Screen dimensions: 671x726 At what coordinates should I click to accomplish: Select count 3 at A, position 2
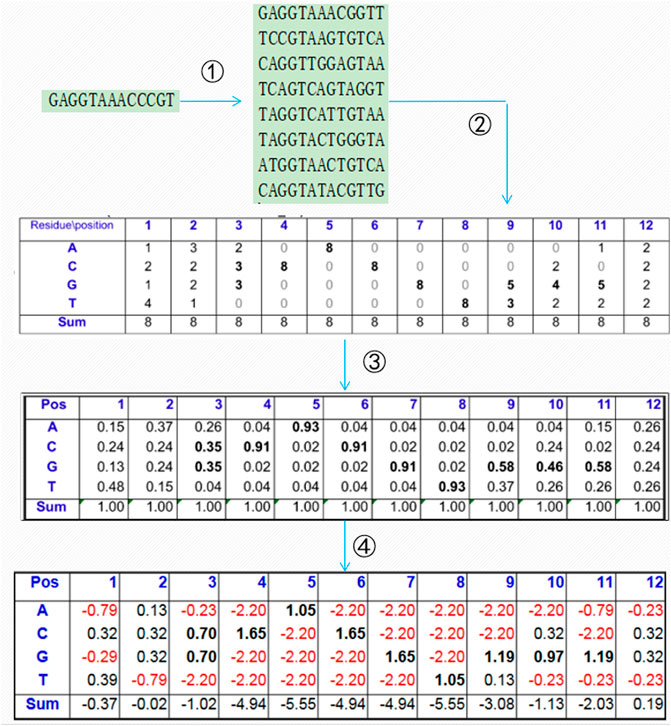[x=193, y=248]
